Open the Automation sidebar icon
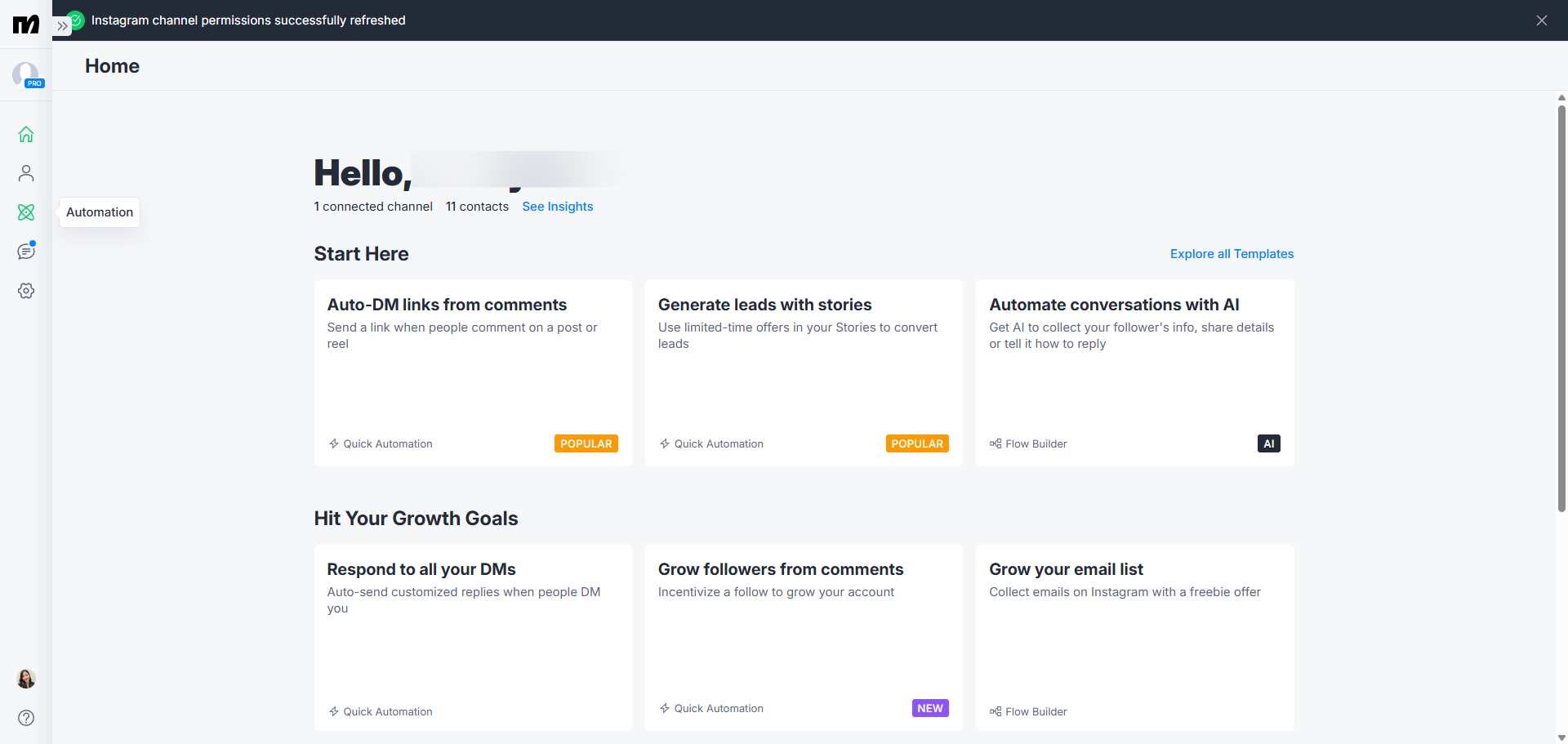The image size is (1568, 744). 26,212
